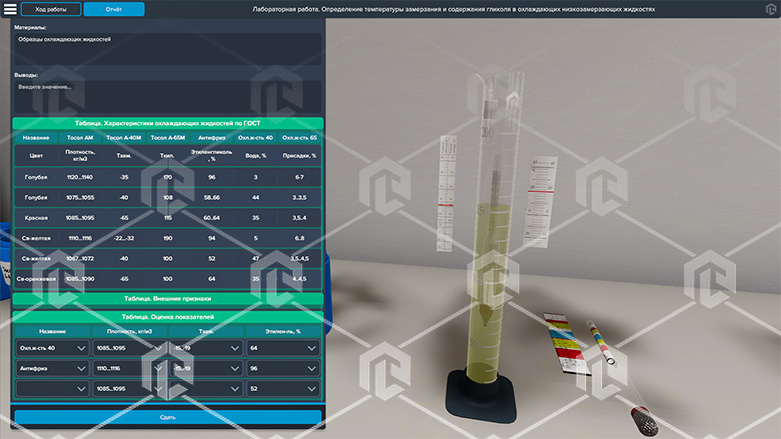
Task: Open the 52 ethylene glycol dropdown
Action: point(283,389)
